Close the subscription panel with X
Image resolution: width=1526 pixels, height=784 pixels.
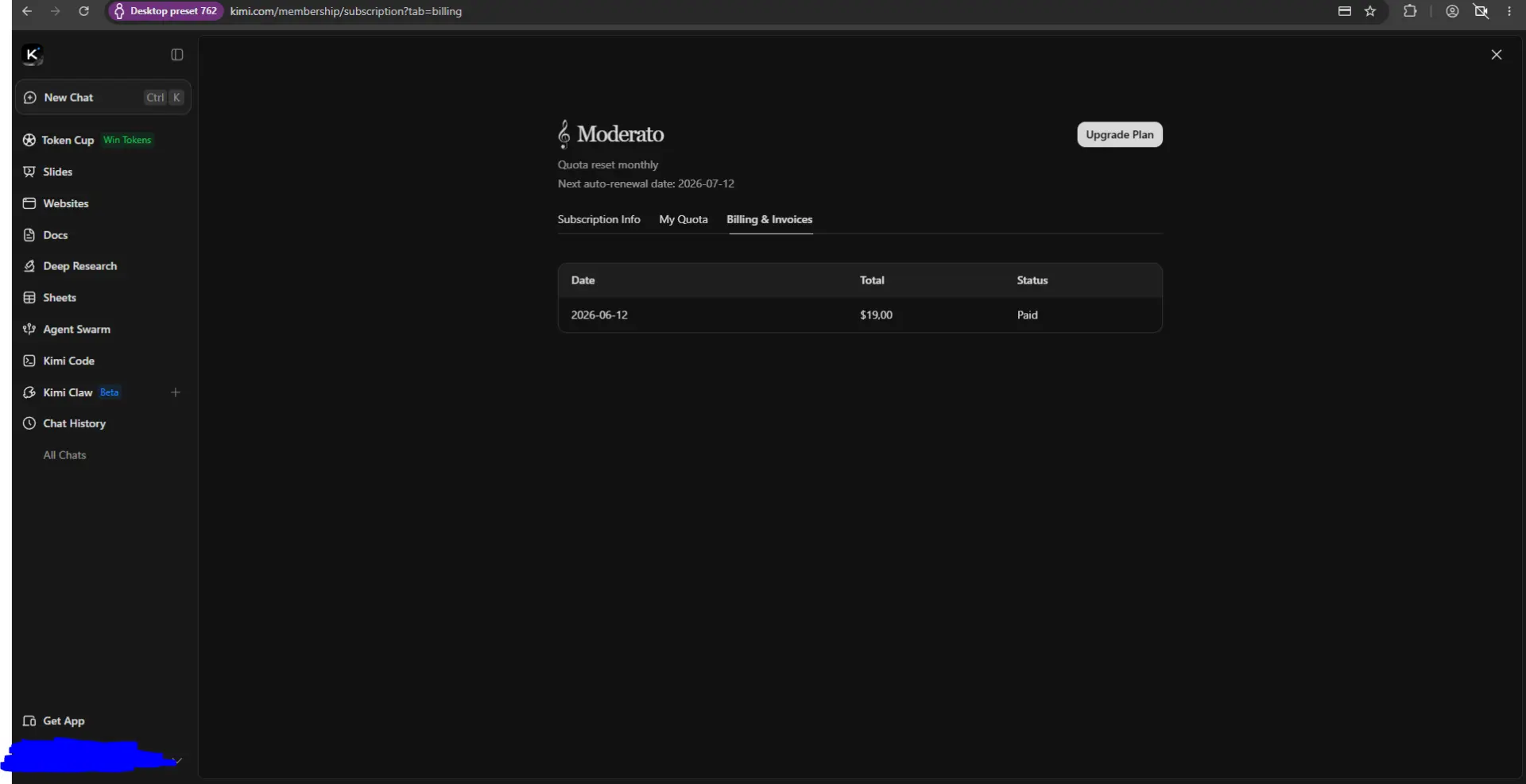tap(1497, 55)
